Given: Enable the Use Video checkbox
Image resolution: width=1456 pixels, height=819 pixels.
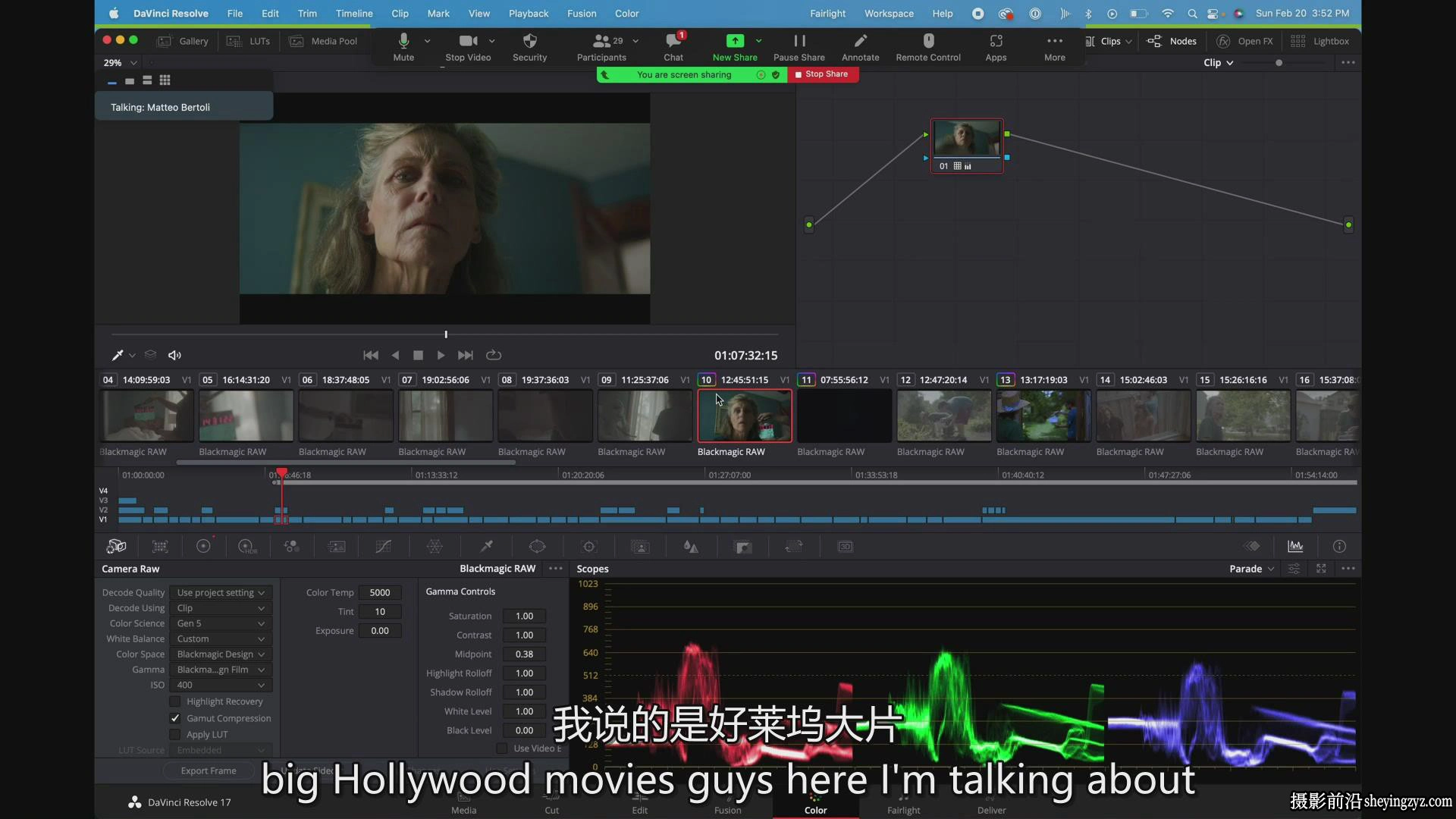Looking at the screenshot, I should click(502, 748).
